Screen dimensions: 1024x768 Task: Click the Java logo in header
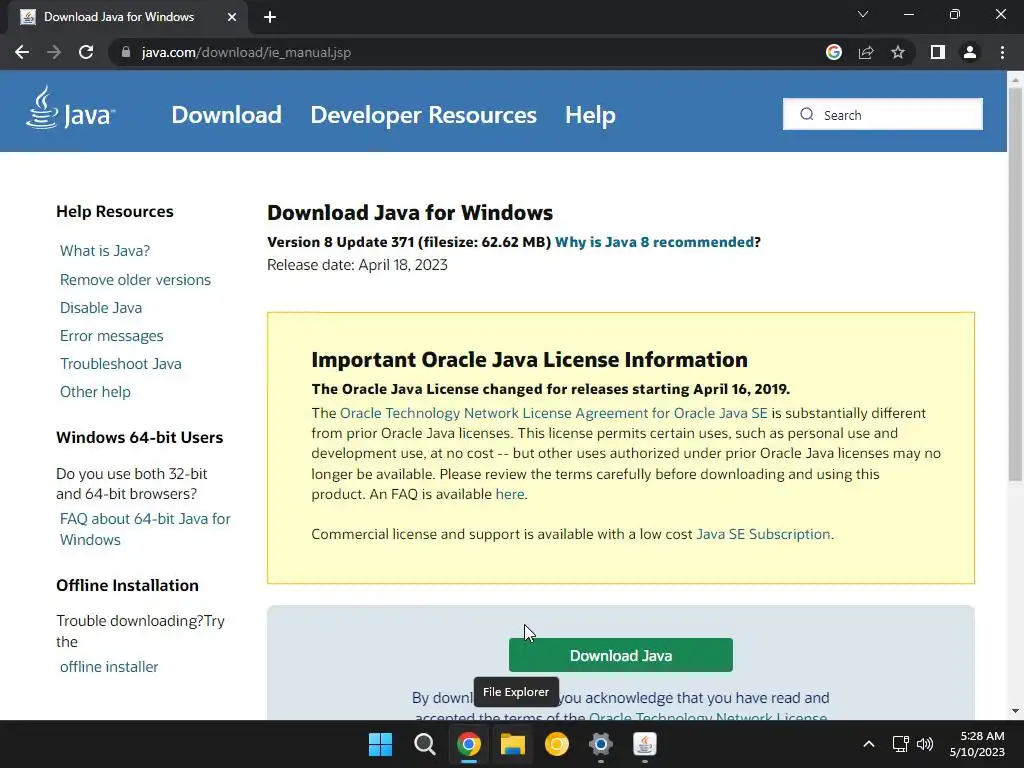point(71,109)
